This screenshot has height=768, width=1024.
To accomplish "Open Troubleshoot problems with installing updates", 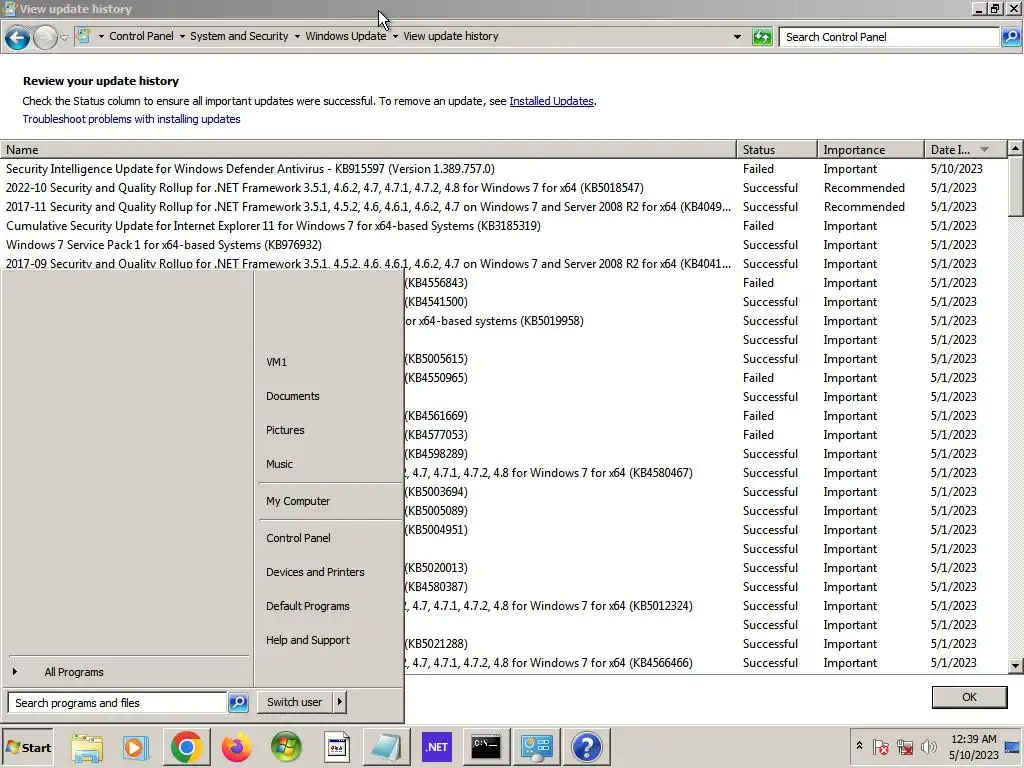I will [x=131, y=119].
